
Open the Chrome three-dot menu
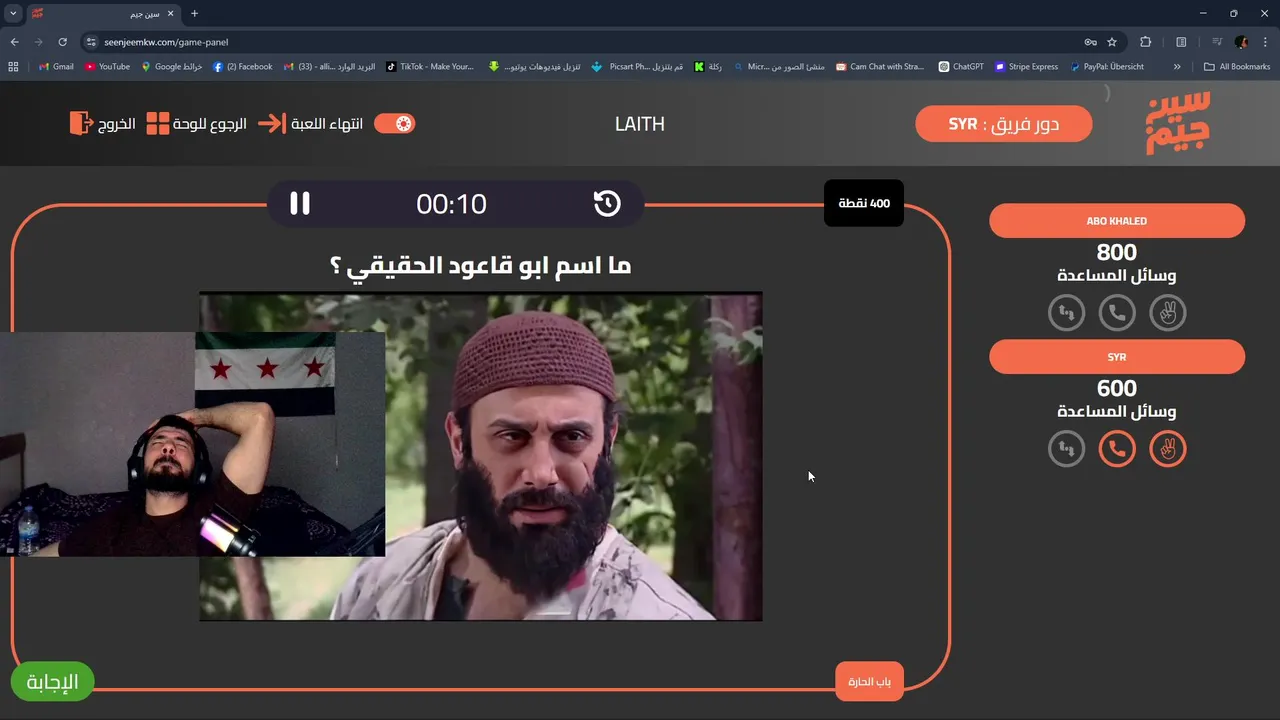coord(1265,42)
